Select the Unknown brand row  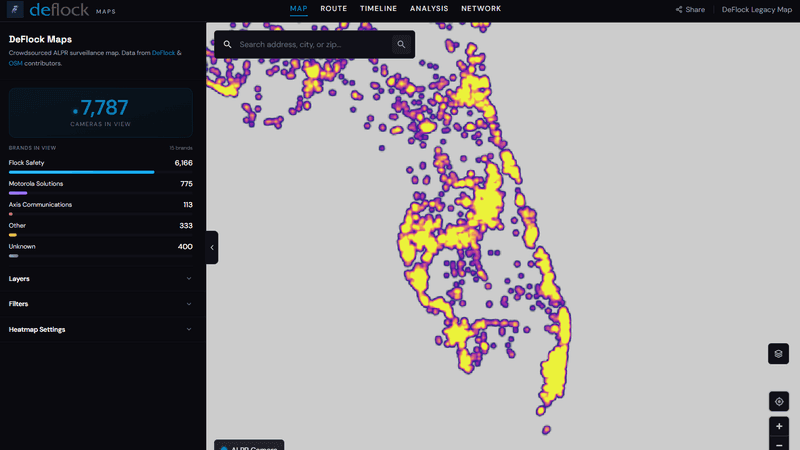tap(101, 250)
